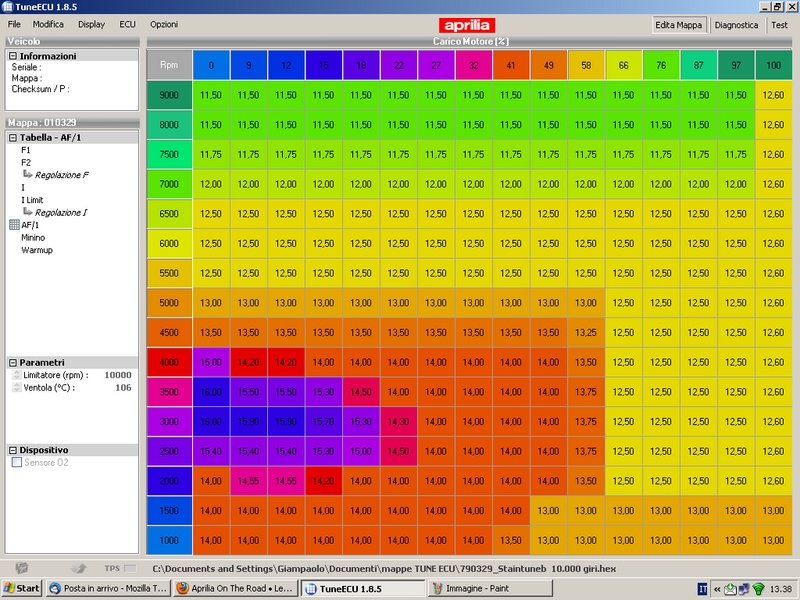Click the network computers tray icon
The width and height of the screenshot is (800, 600).
pos(744,589)
